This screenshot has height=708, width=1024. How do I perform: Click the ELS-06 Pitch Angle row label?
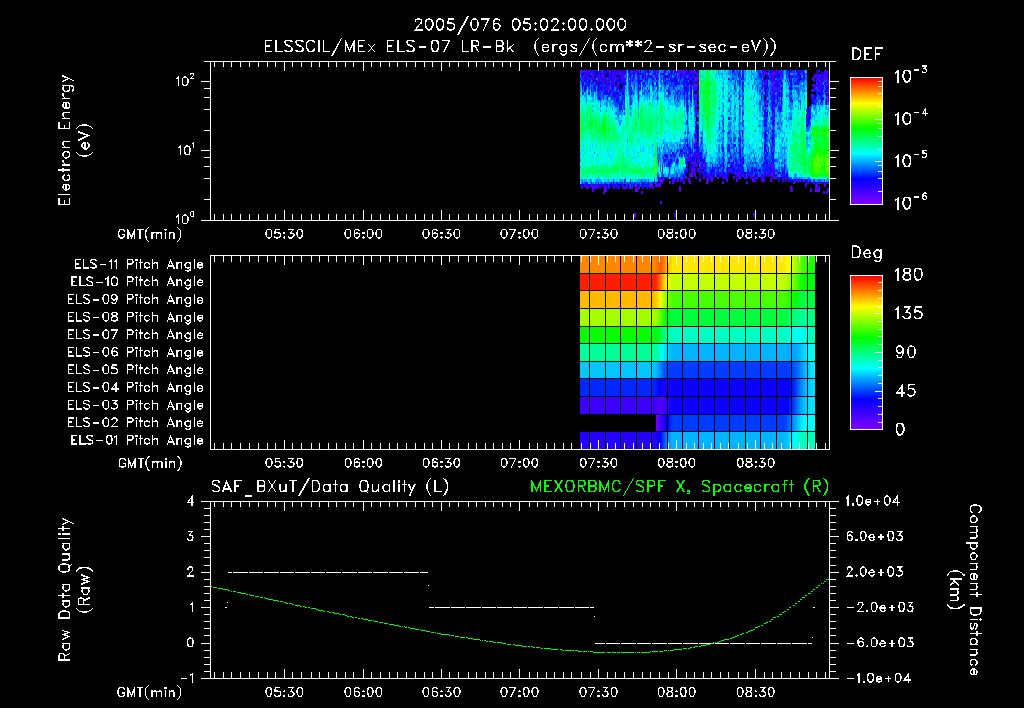point(135,353)
